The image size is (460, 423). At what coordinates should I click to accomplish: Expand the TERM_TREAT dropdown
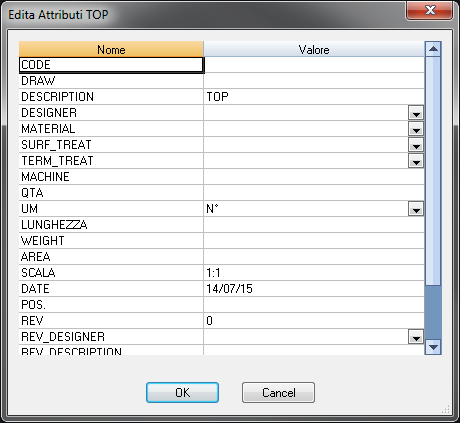pyautogui.click(x=416, y=161)
